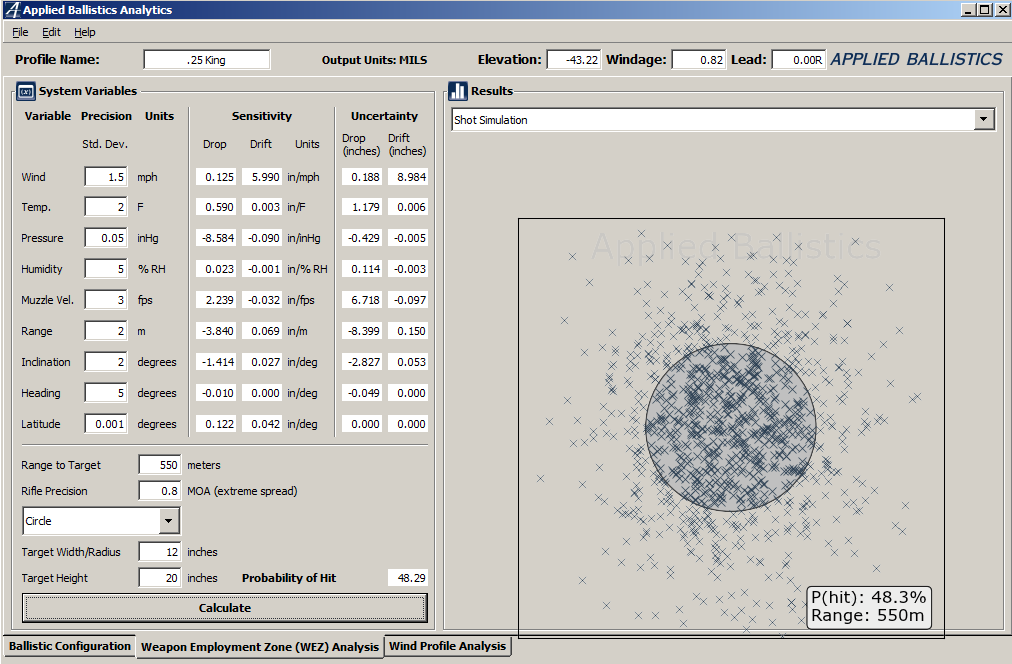Edit the Inclination precision field
The image size is (1012, 664).
point(106,362)
